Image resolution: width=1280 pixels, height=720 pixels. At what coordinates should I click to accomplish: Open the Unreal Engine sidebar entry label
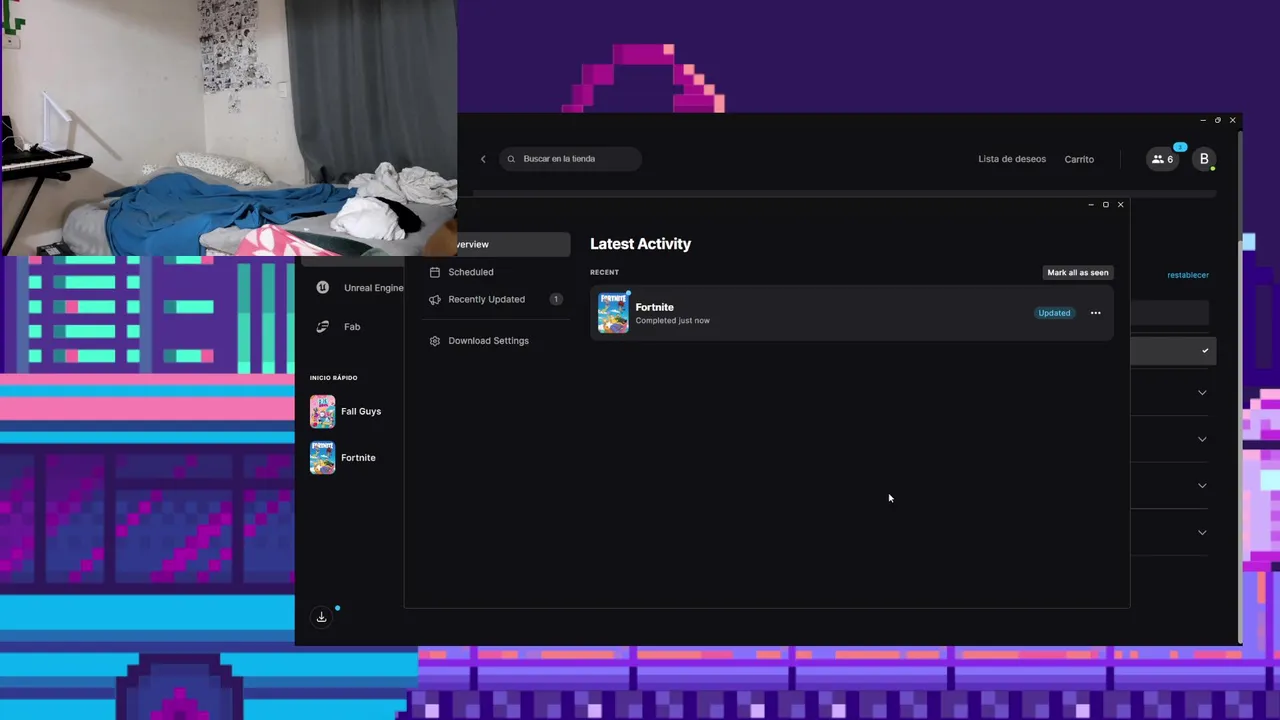click(x=373, y=288)
